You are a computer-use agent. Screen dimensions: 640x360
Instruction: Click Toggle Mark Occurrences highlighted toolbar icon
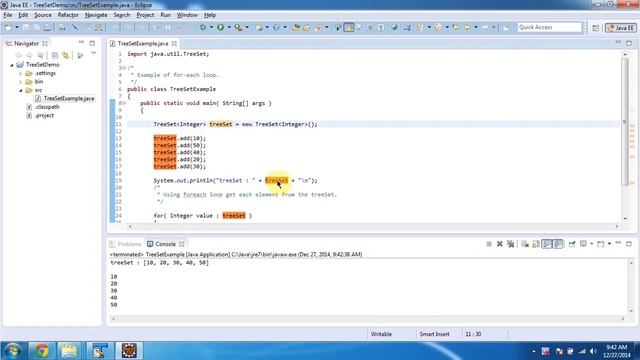[349, 27]
